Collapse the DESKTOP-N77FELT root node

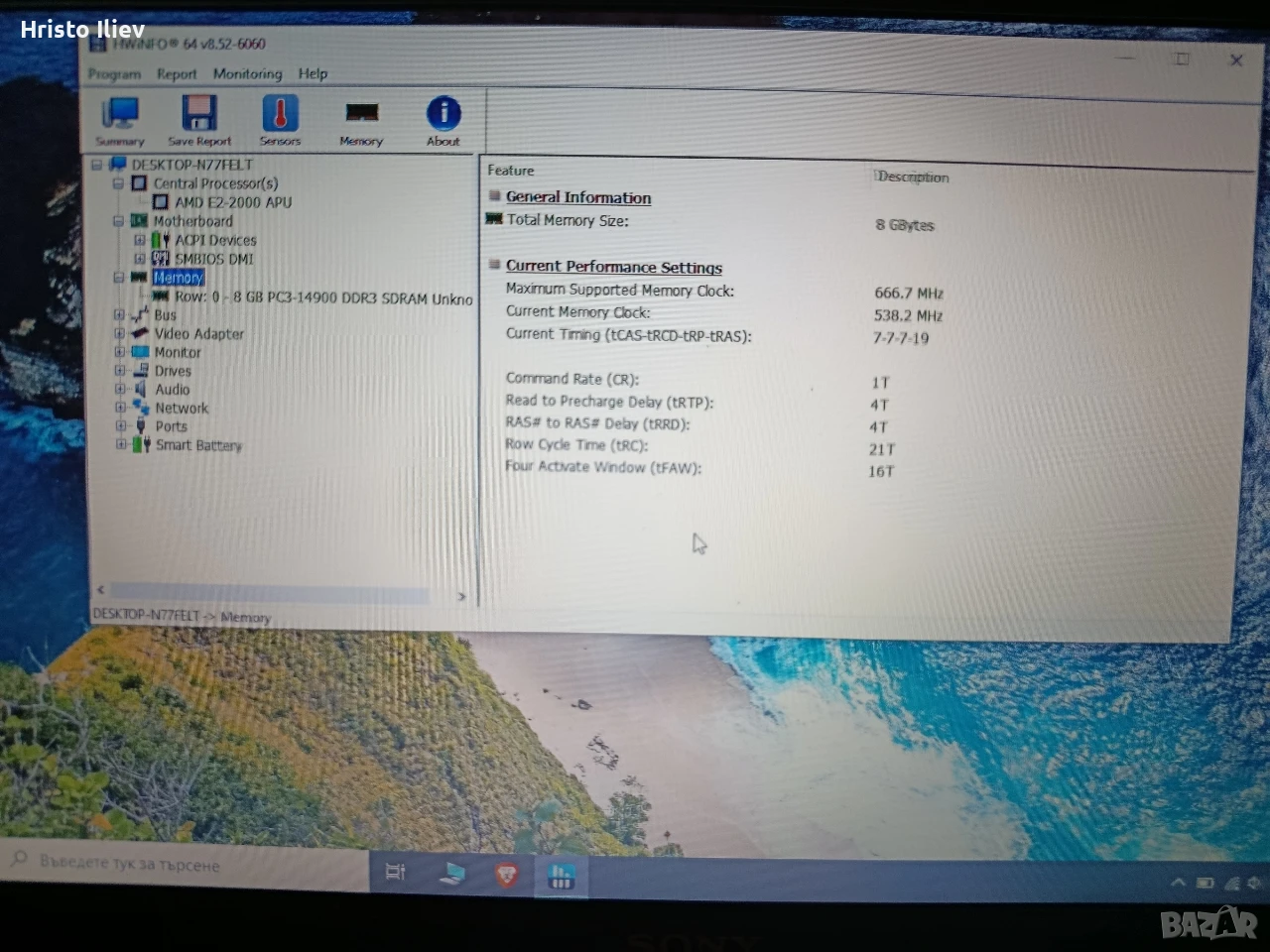click(97, 165)
